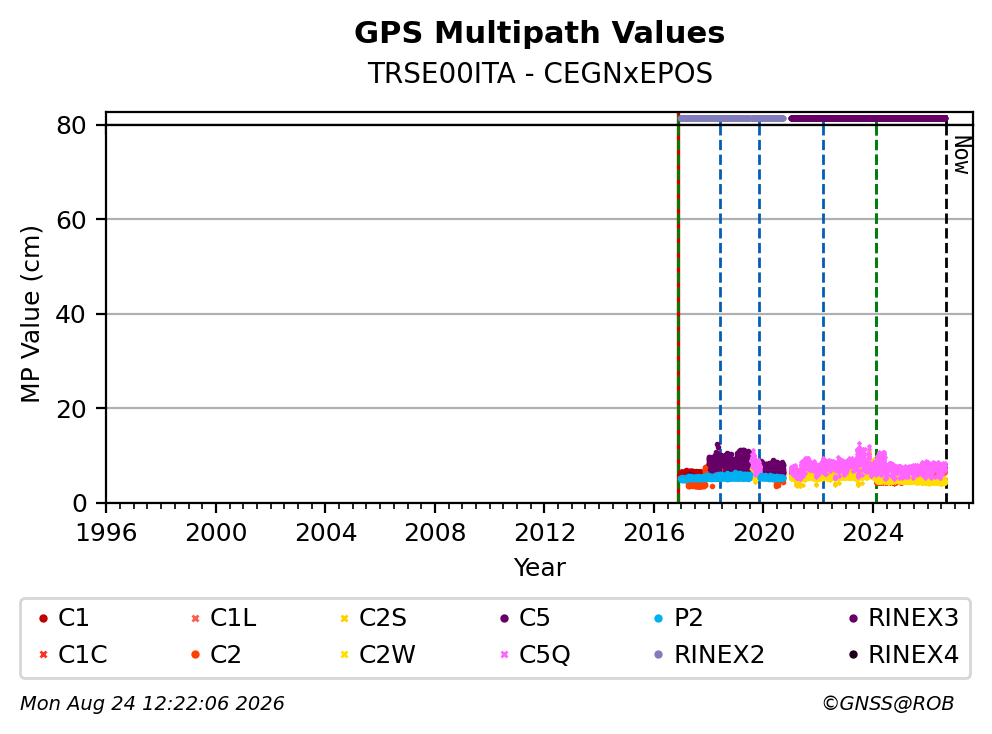Image resolution: width=992 pixels, height=734 pixels.
Task: Click the 2020 tick label on the year axis
Action: tap(764, 533)
